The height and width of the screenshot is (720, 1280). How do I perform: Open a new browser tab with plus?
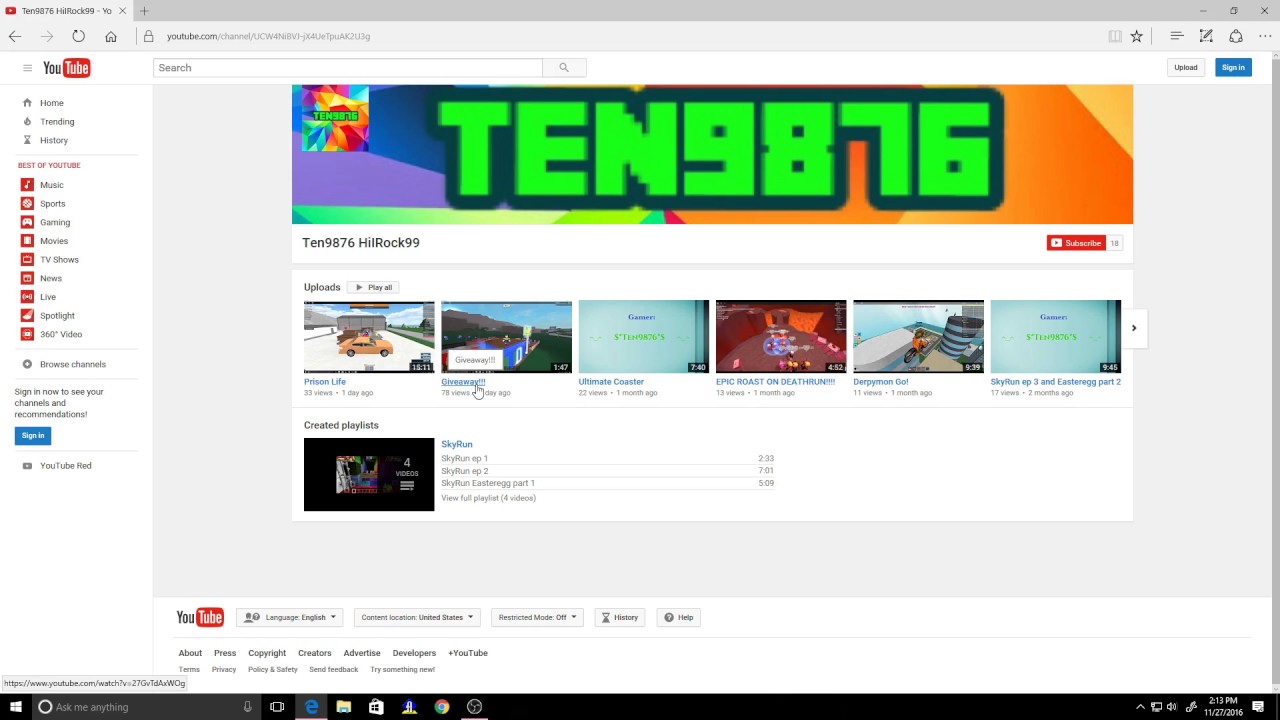[144, 11]
